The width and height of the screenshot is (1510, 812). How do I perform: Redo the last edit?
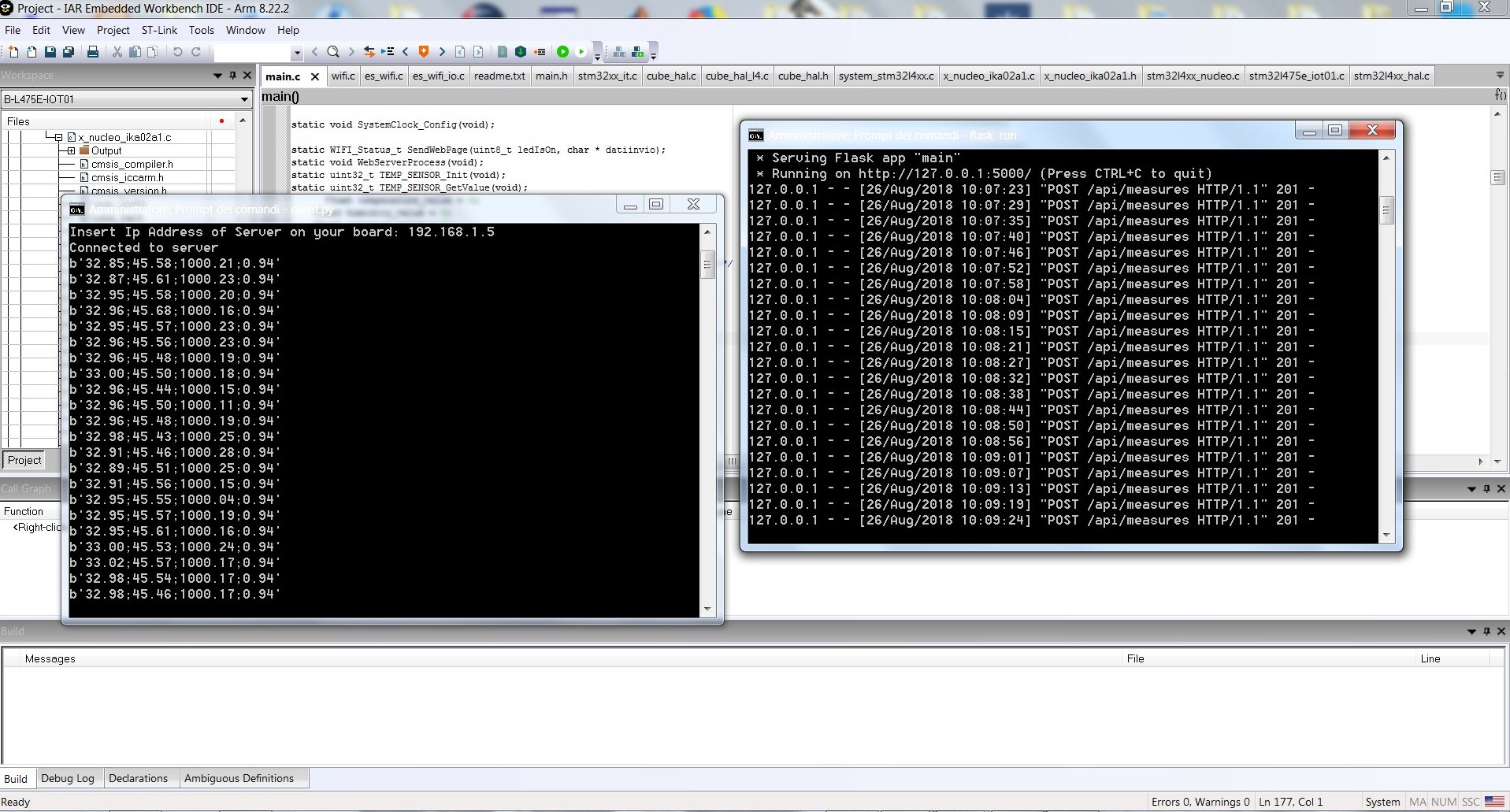coord(196,52)
